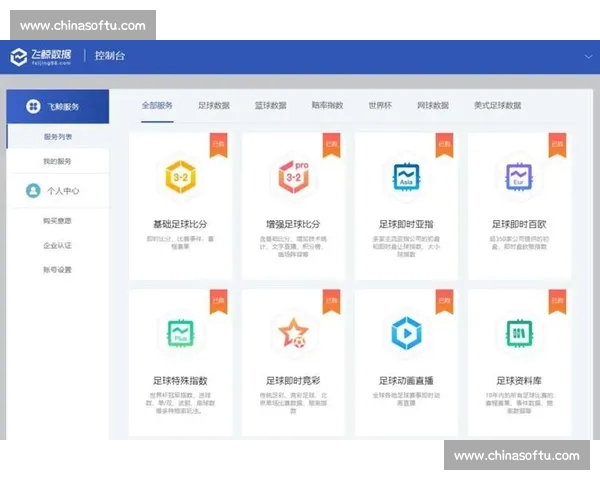Open the 足球即时百欧 service title
Screen dimensions: 600x480
519,224
